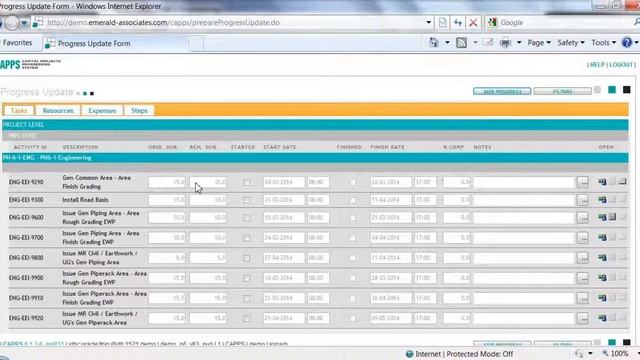The height and width of the screenshot is (360, 640).
Task: Expand the Print options dropdown arrow
Action: [x=519, y=42]
